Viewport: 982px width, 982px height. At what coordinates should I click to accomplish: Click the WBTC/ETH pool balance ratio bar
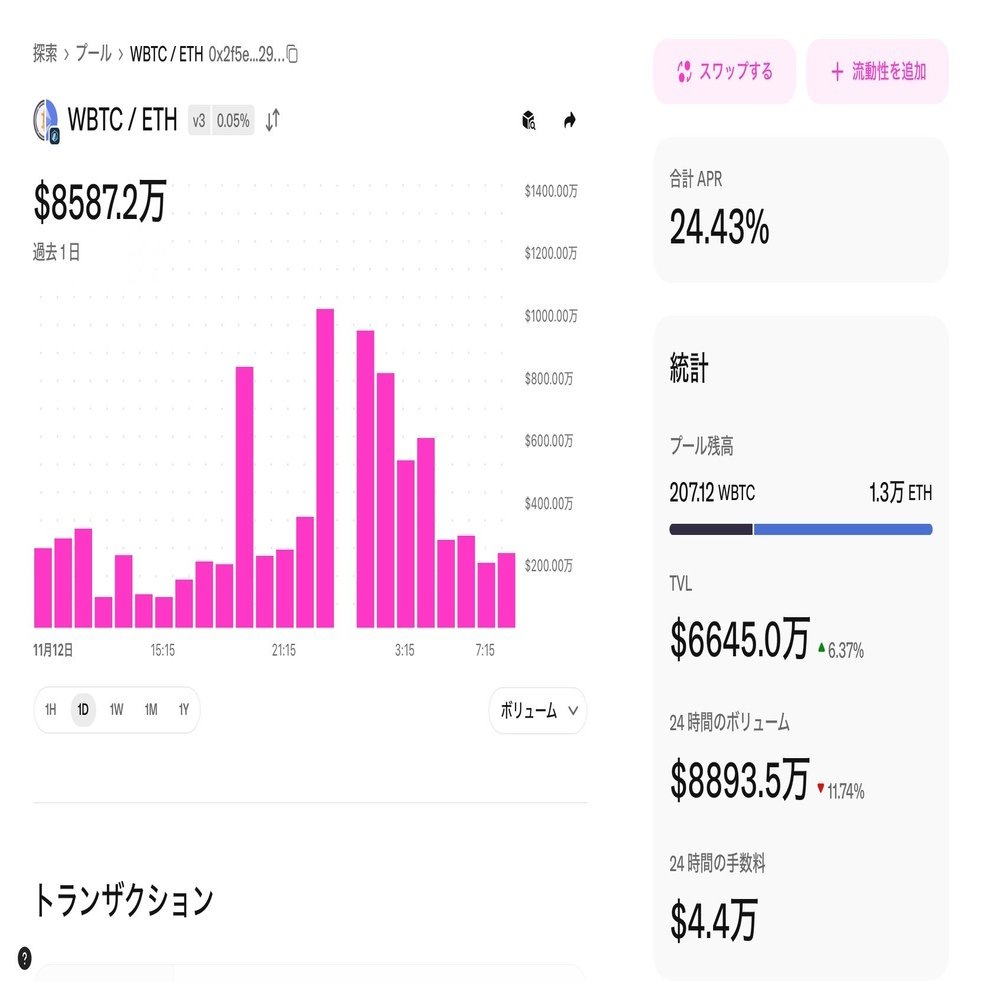(x=800, y=527)
